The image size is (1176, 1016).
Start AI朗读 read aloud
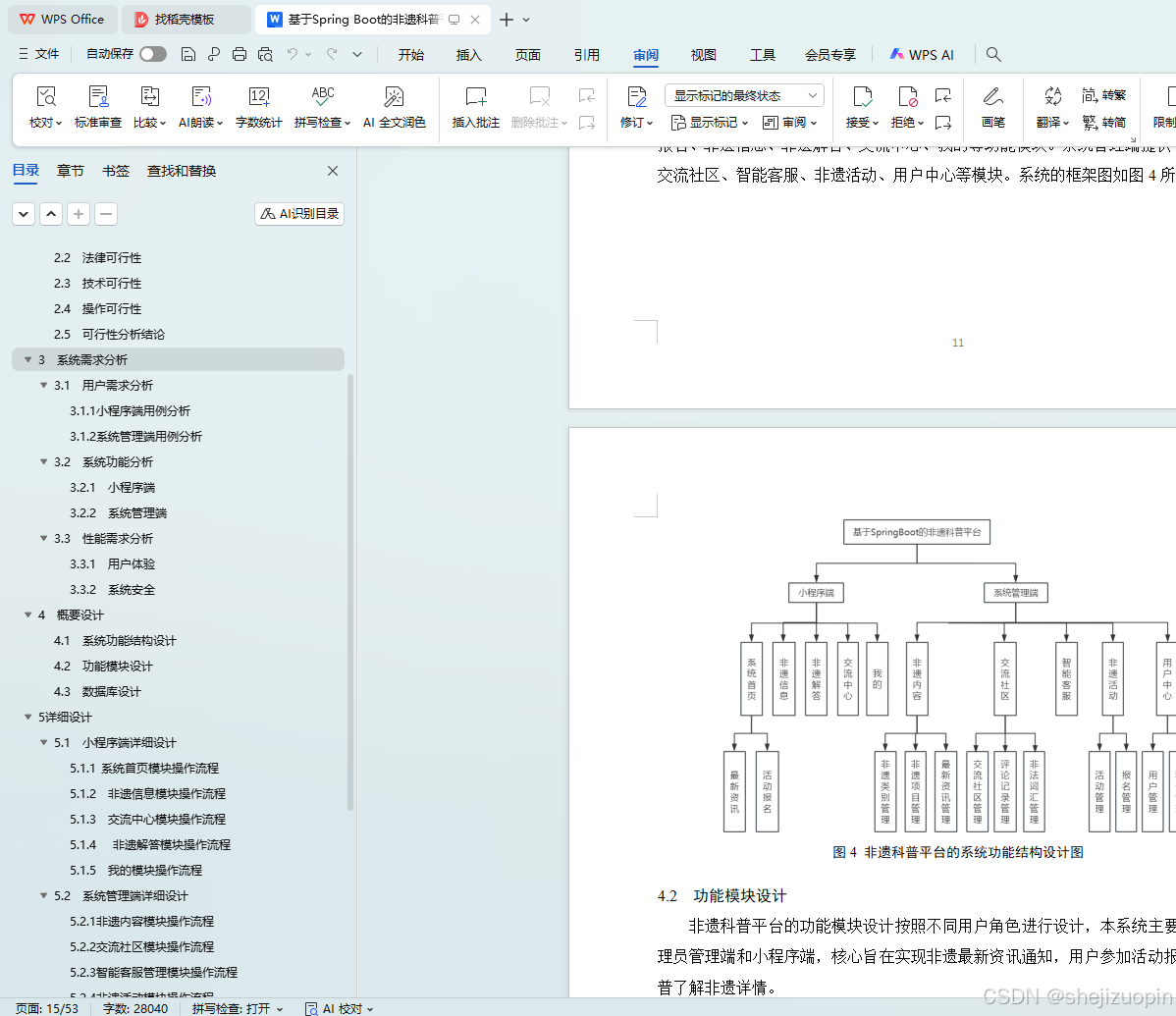point(201,107)
